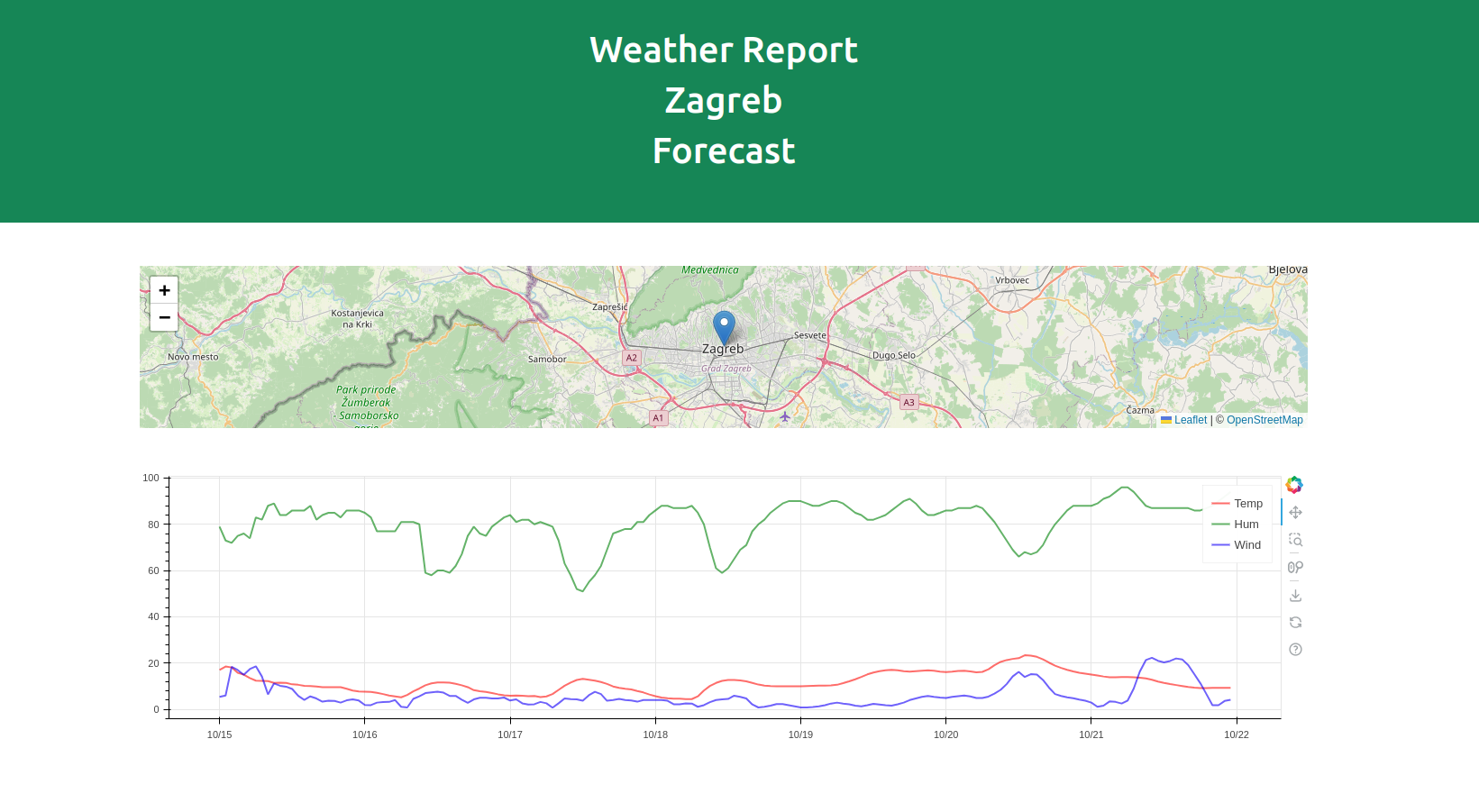
Task: Click the Wind legend entry
Action: point(1237,545)
